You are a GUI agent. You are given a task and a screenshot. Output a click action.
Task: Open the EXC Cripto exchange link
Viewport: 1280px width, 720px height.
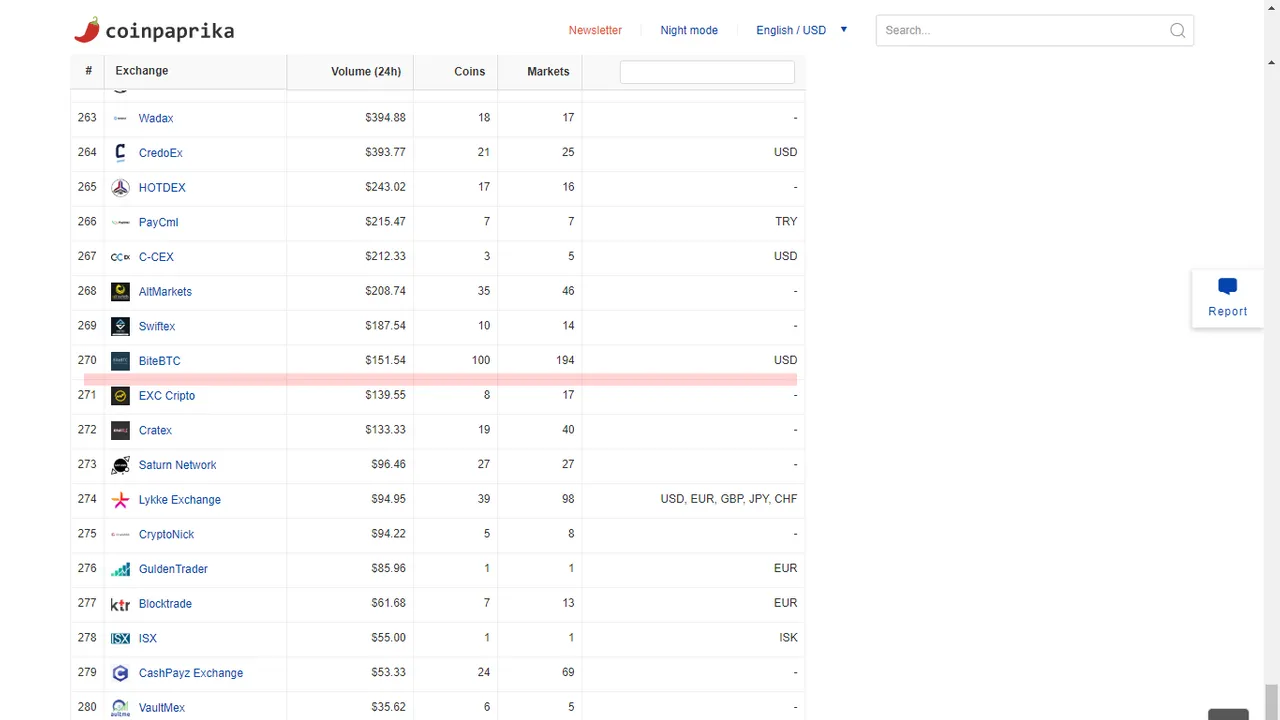(167, 396)
